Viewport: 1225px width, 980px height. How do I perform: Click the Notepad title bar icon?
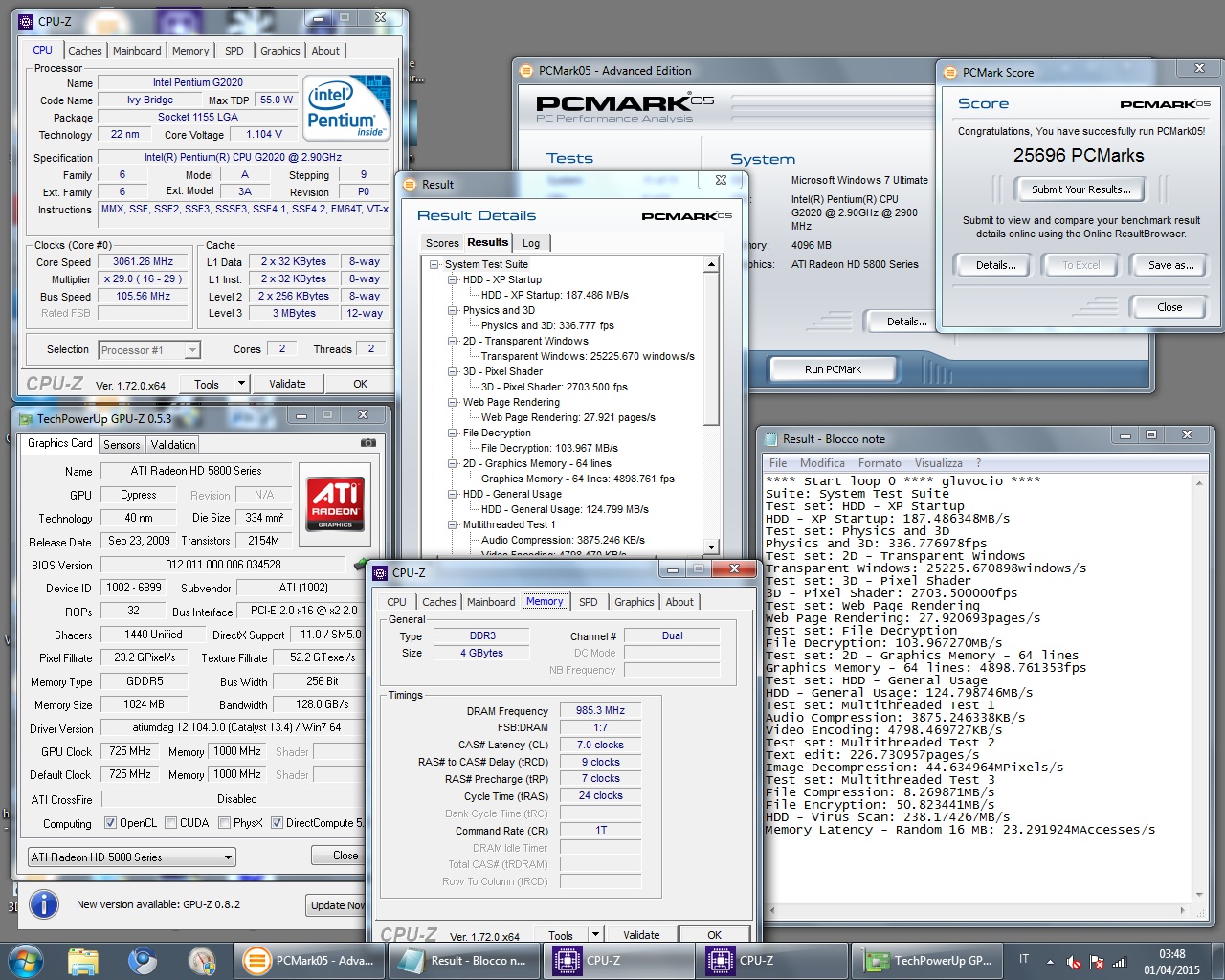[770, 439]
